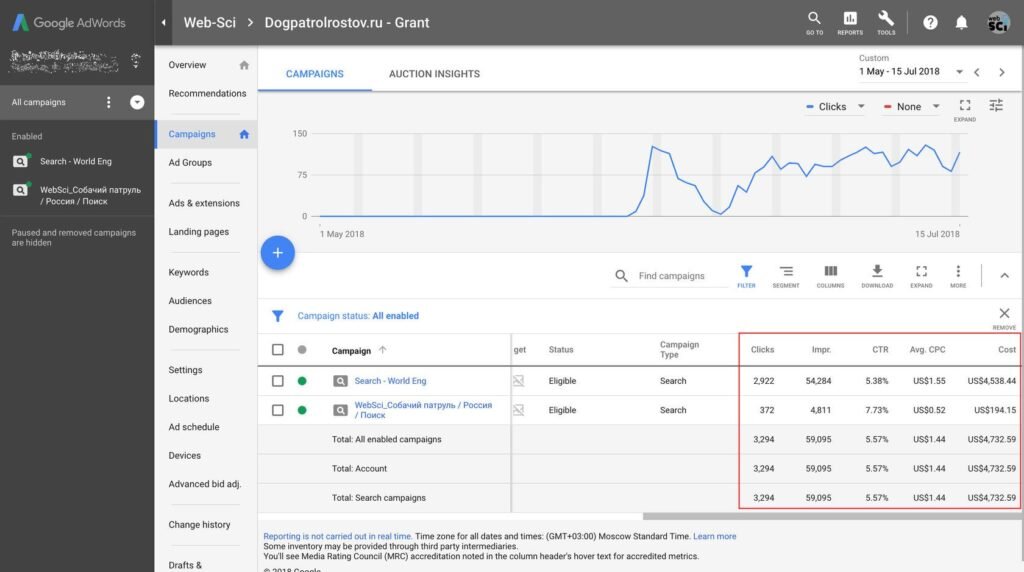
Task: Click Reporting is not carried out link
Action: pos(337,536)
